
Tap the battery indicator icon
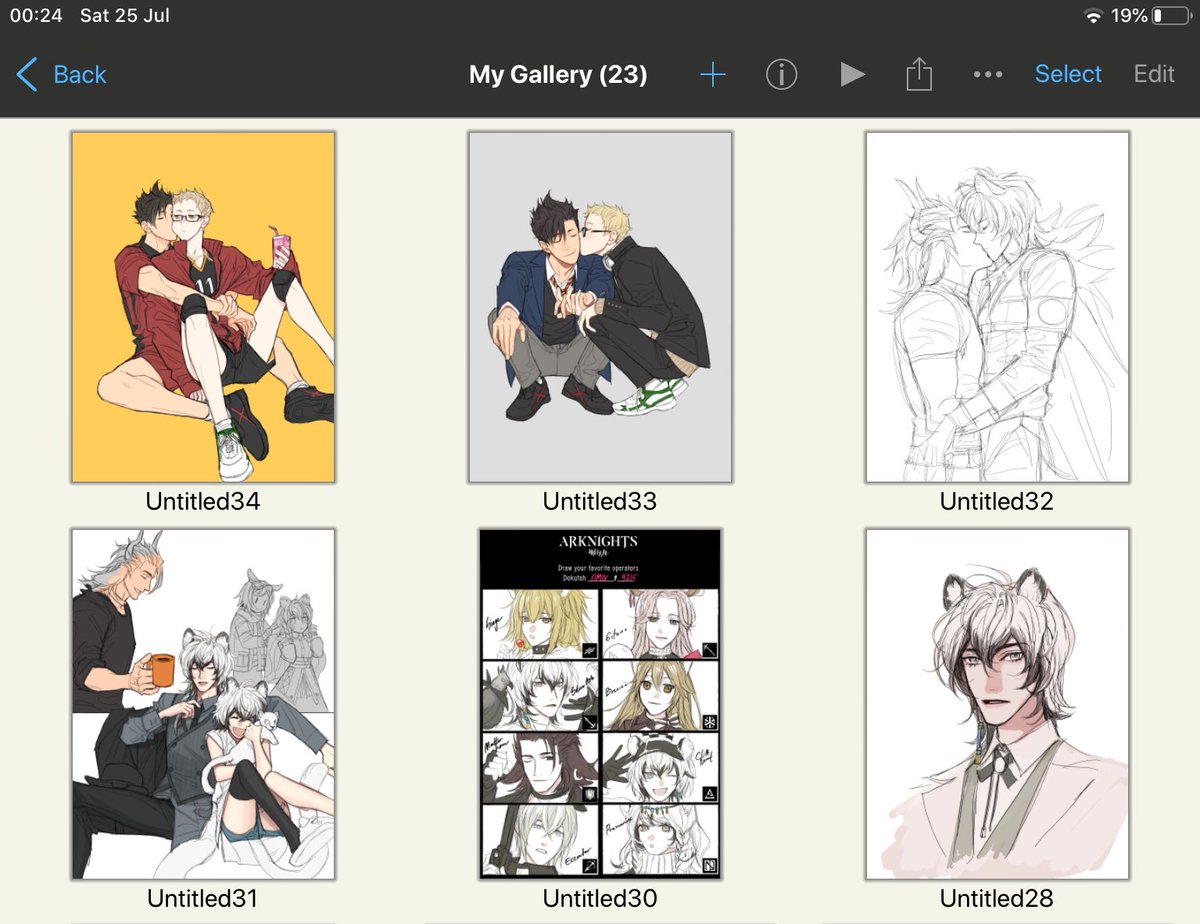pos(1171,16)
